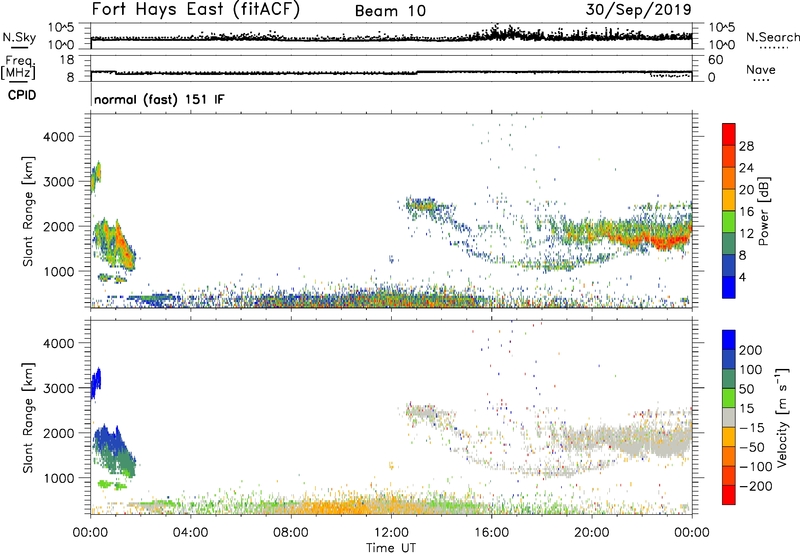Image resolution: width=800 pixels, height=554 pixels.
Task: Click the 'Nave' legend label
Action: [x=761, y=69]
